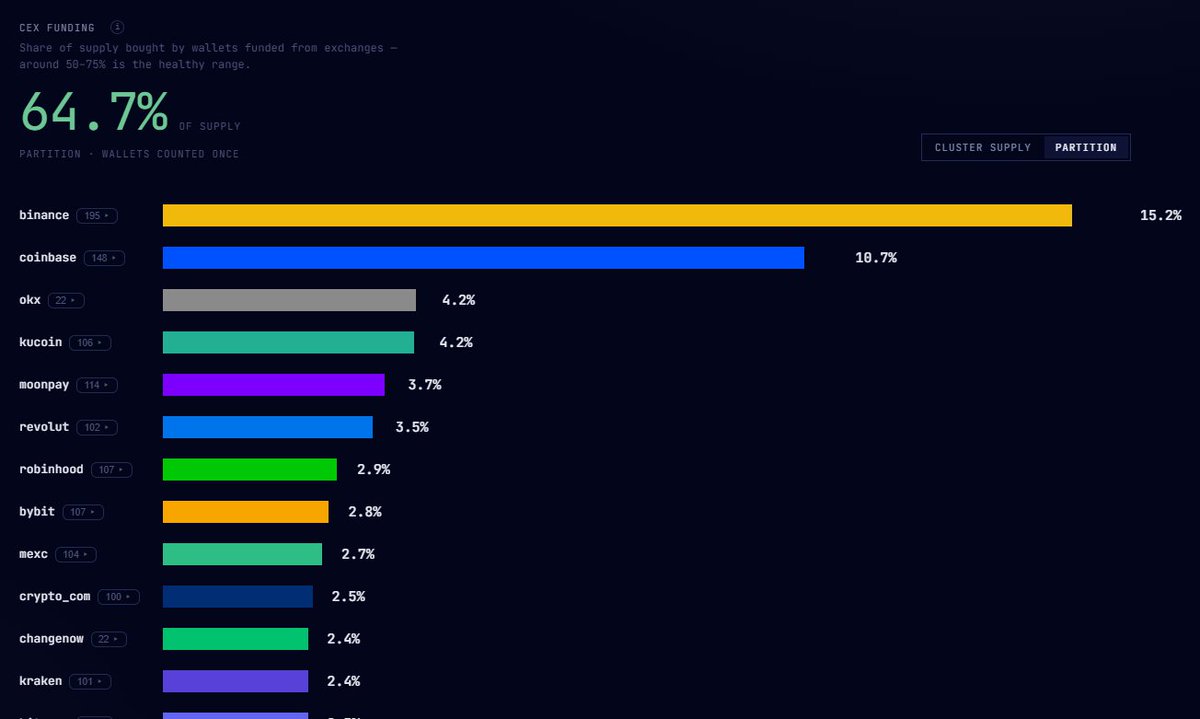Image resolution: width=1200 pixels, height=719 pixels.
Task: Click the 15.2% binance value
Action: pyautogui.click(x=1161, y=216)
